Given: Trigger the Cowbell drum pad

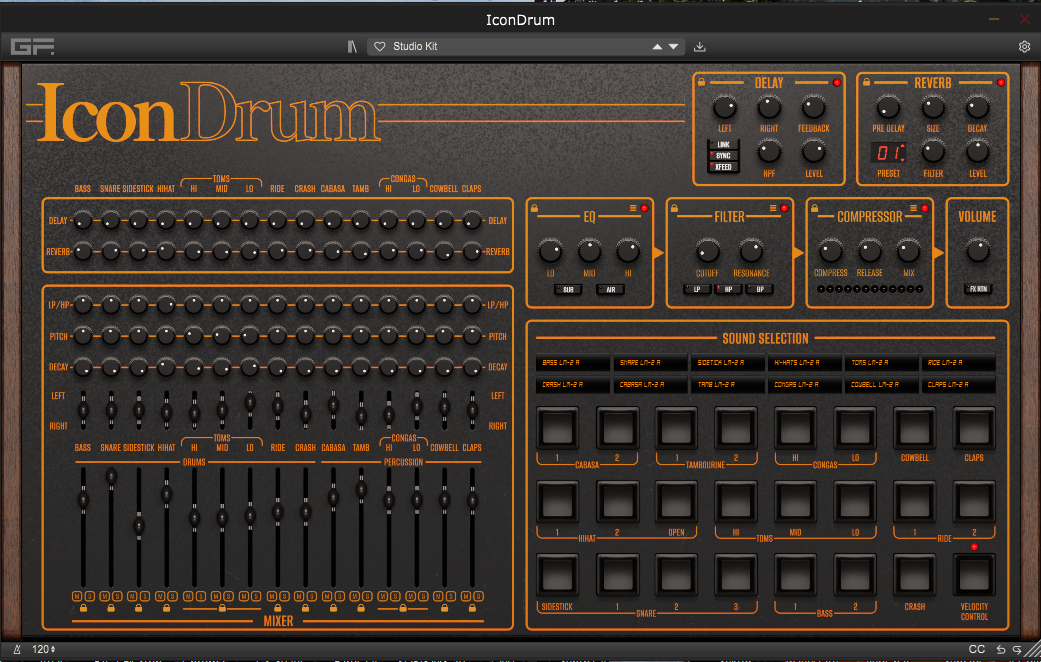Looking at the screenshot, I should tap(914, 428).
